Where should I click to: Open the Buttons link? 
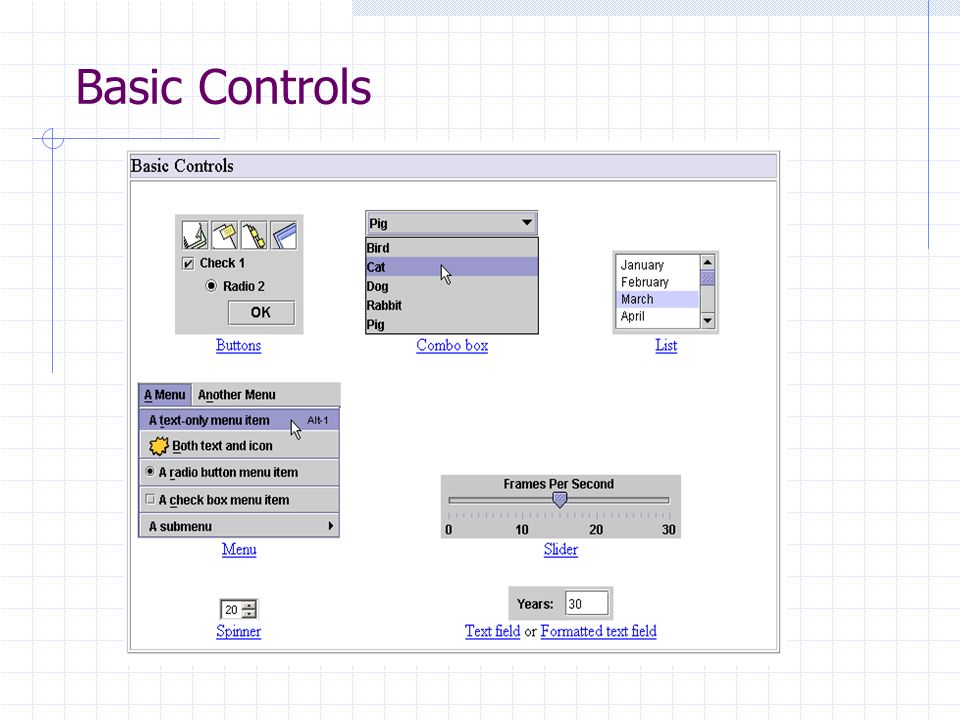(x=238, y=345)
